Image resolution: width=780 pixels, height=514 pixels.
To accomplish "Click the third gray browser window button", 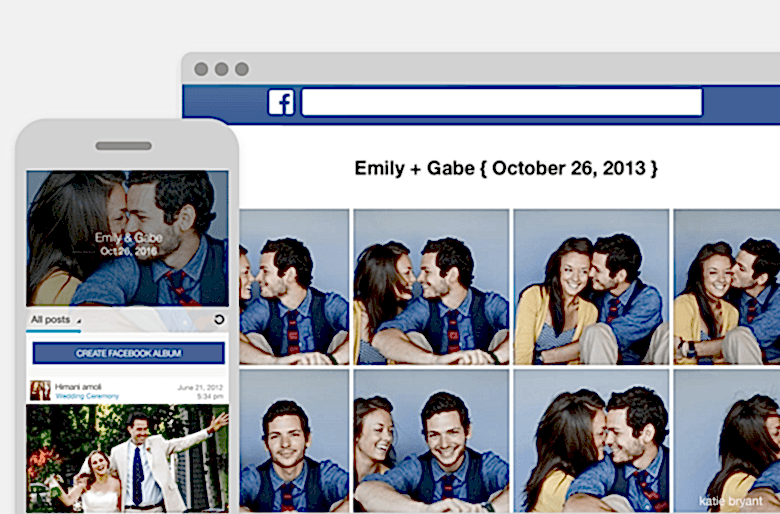I will (x=242, y=69).
